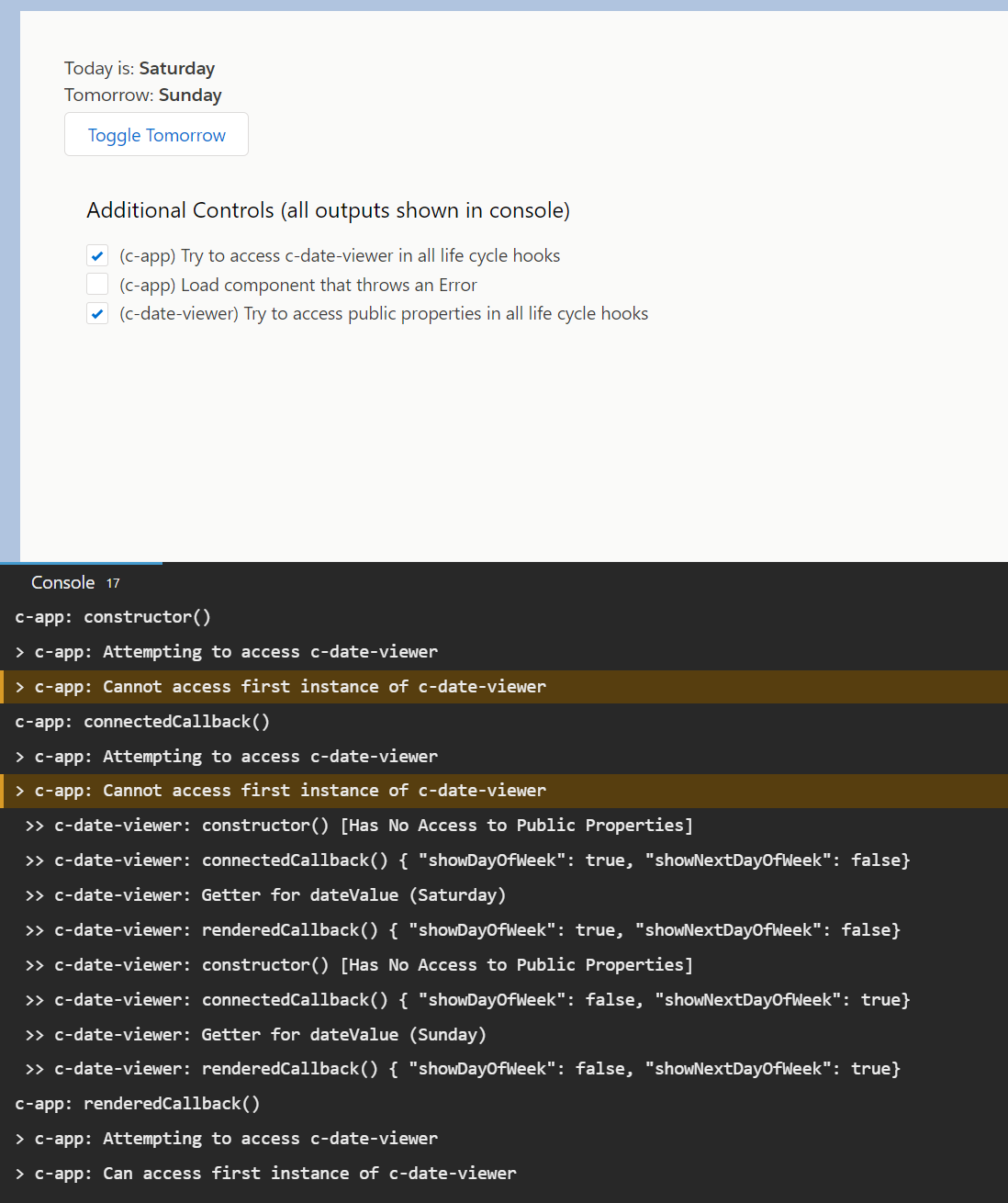Click the ">>" icon beside "Getter for dateValue (Sunday)"
The width and height of the screenshot is (1008, 1203).
click(33, 1034)
